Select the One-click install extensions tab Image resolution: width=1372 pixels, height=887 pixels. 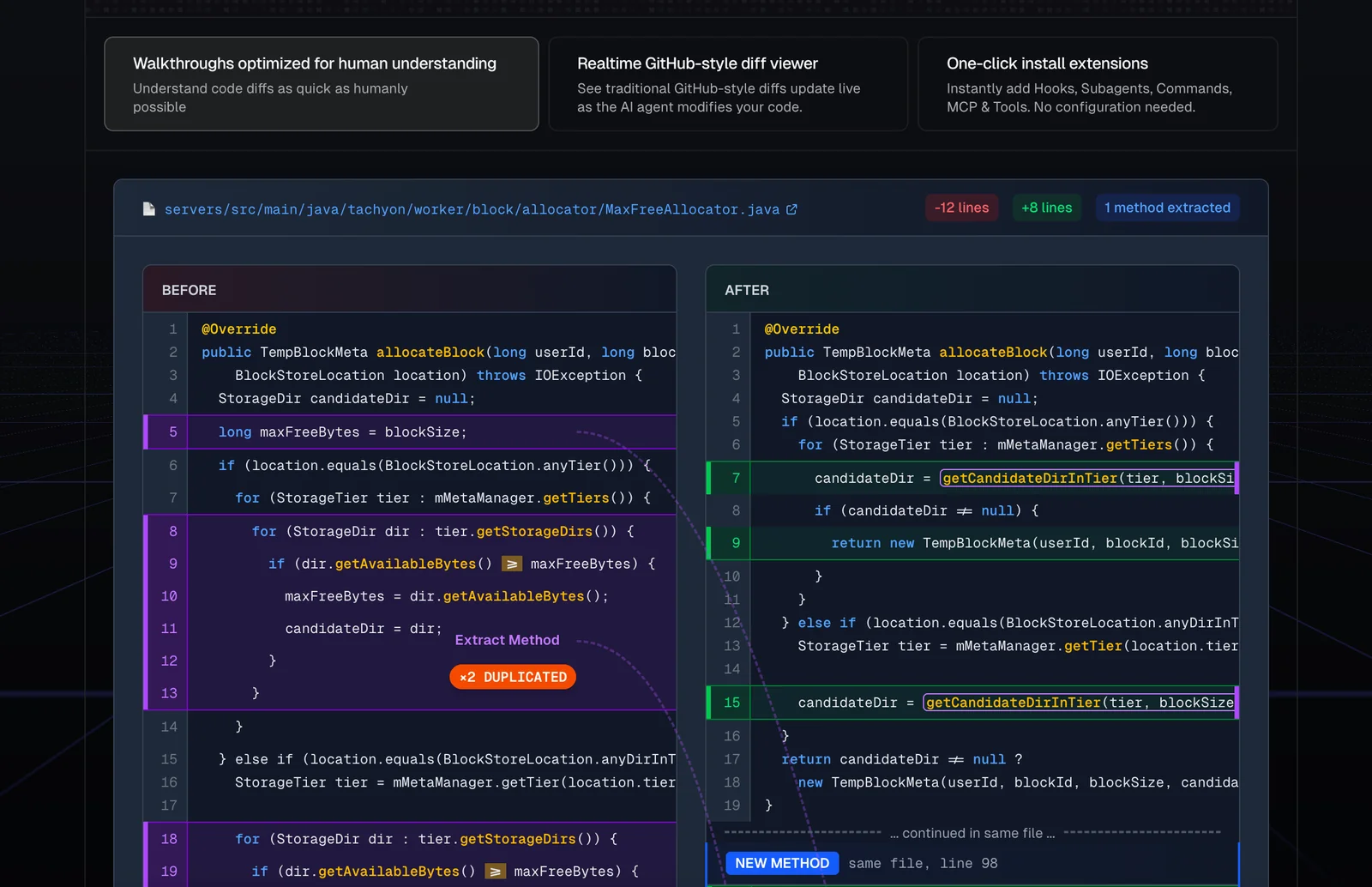(x=1098, y=84)
